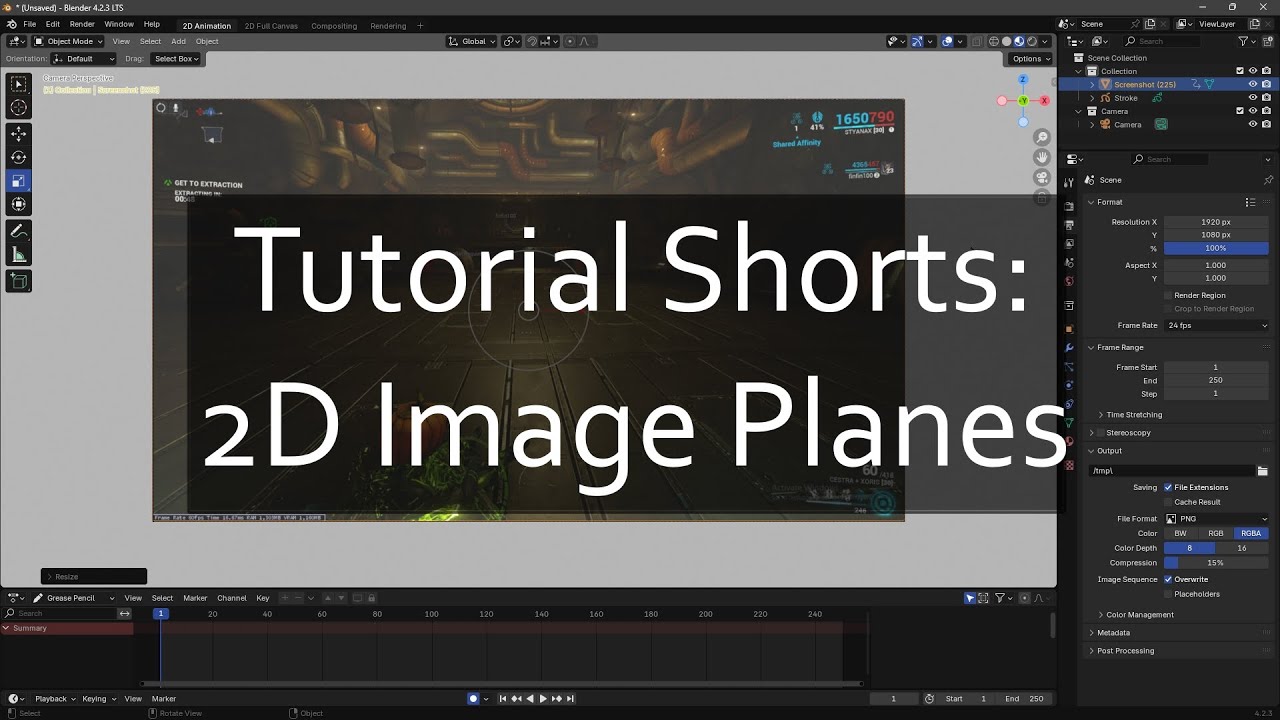This screenshot has height=720, width=1280.
Task: Select RGBA color mode
Action: tap(1251, 534)
